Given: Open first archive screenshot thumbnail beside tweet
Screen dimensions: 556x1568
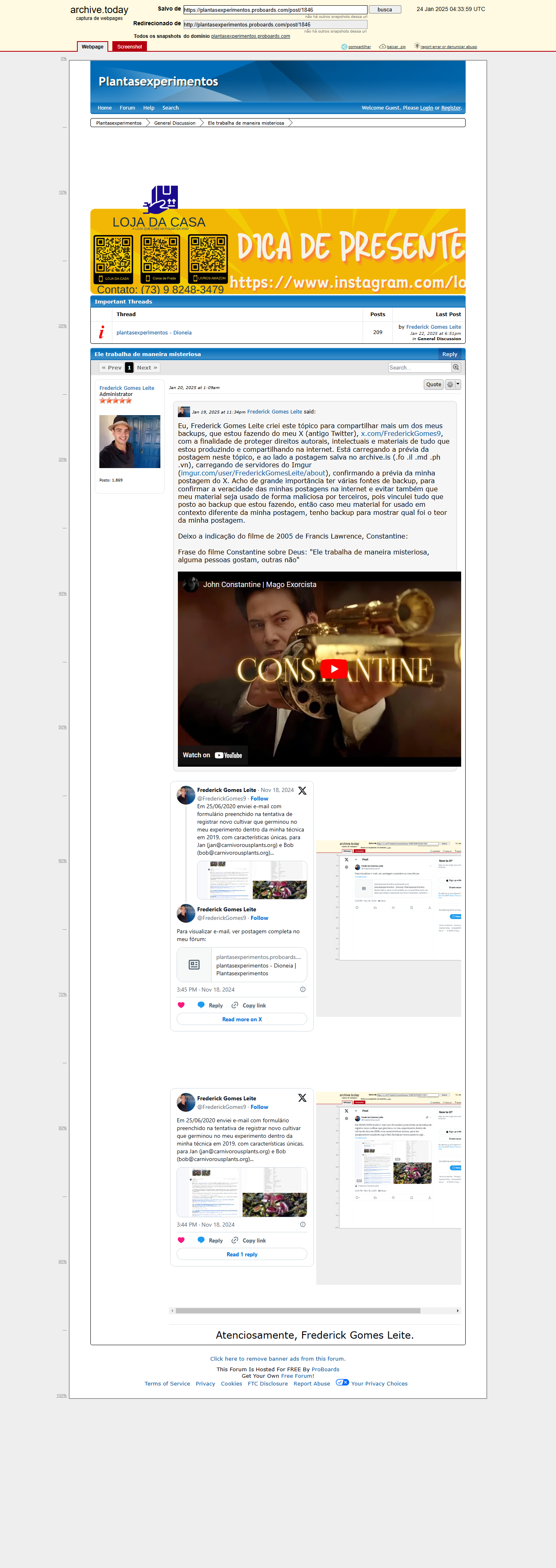Looking at the screenshot, I should click(x=388, y=928).
